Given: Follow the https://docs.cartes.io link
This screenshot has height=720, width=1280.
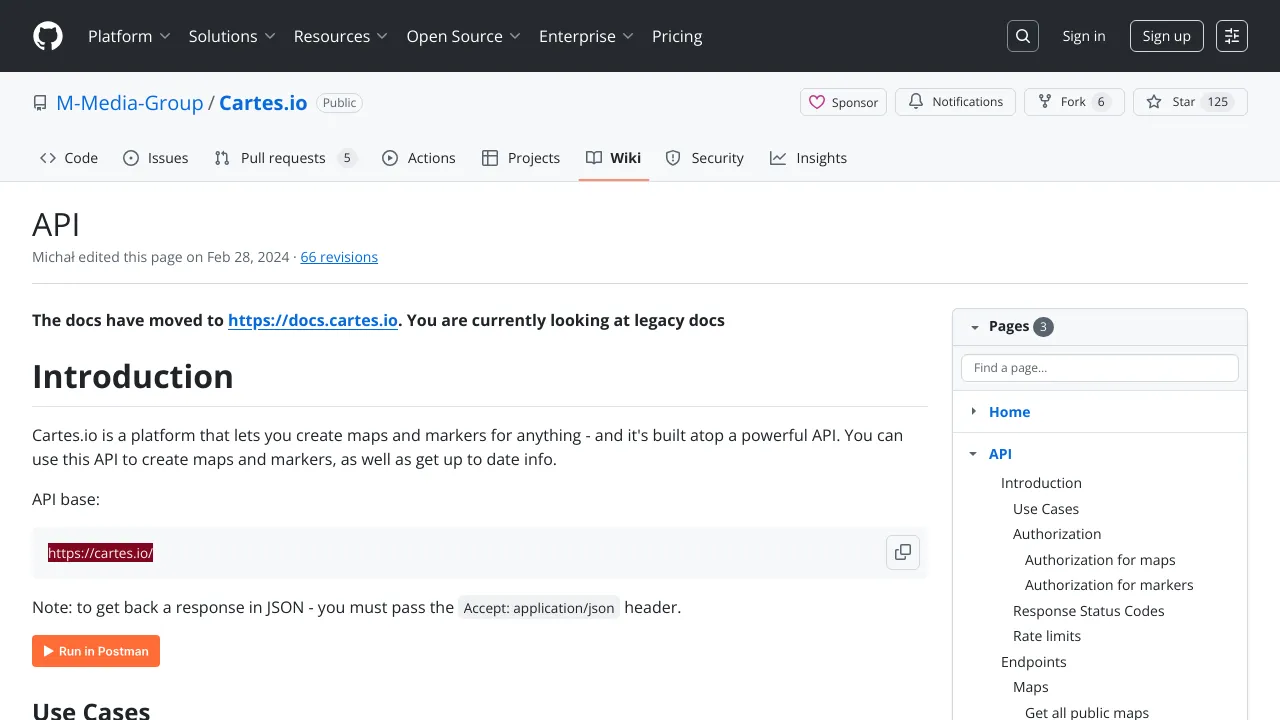Looking at the screenshot, I should click(x=313, y=320).
